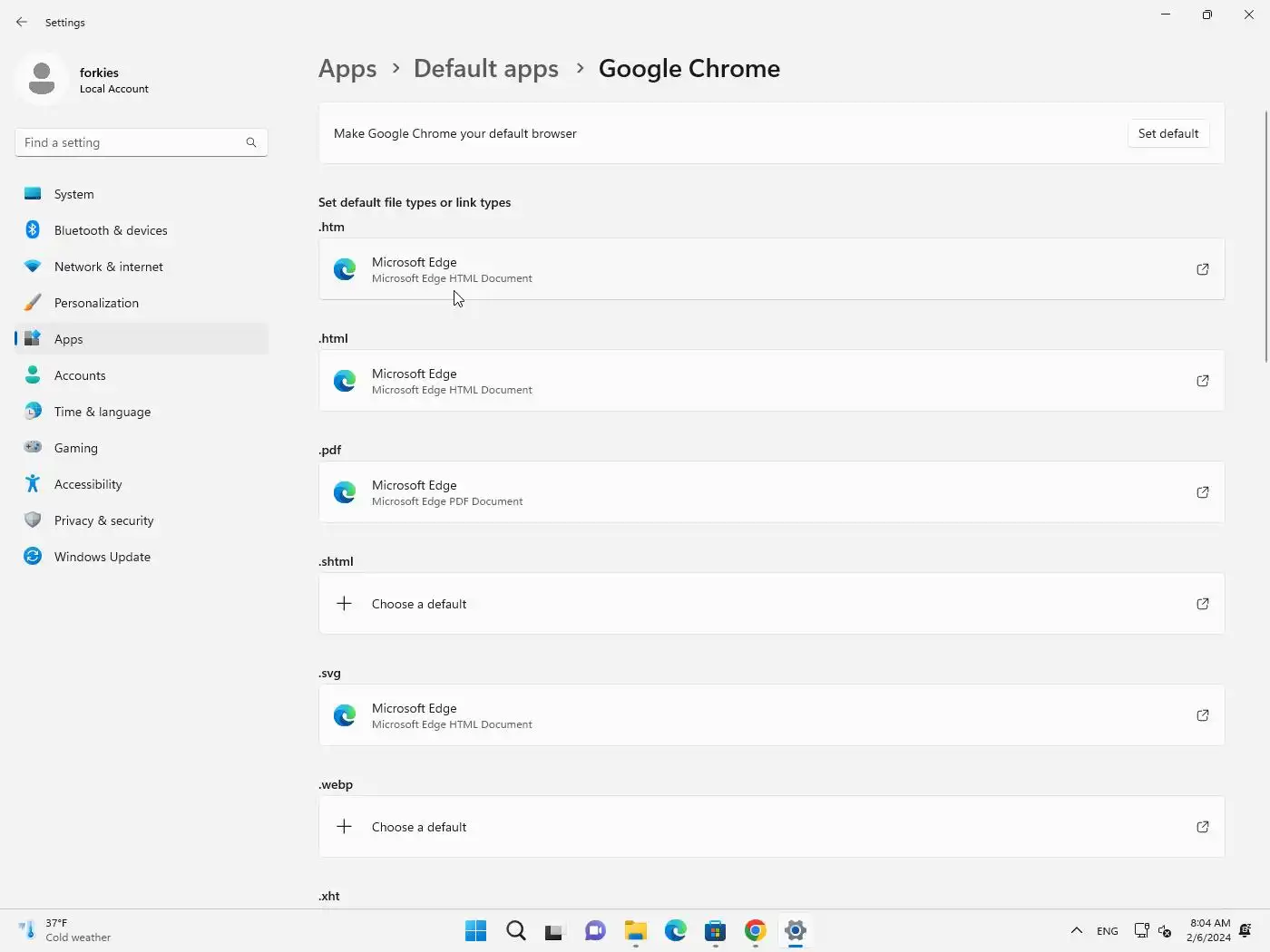The height and width of the screenshot is (952, 1270).
Task: Open the .html external-link icon
Action: (x=1203, y=381)
